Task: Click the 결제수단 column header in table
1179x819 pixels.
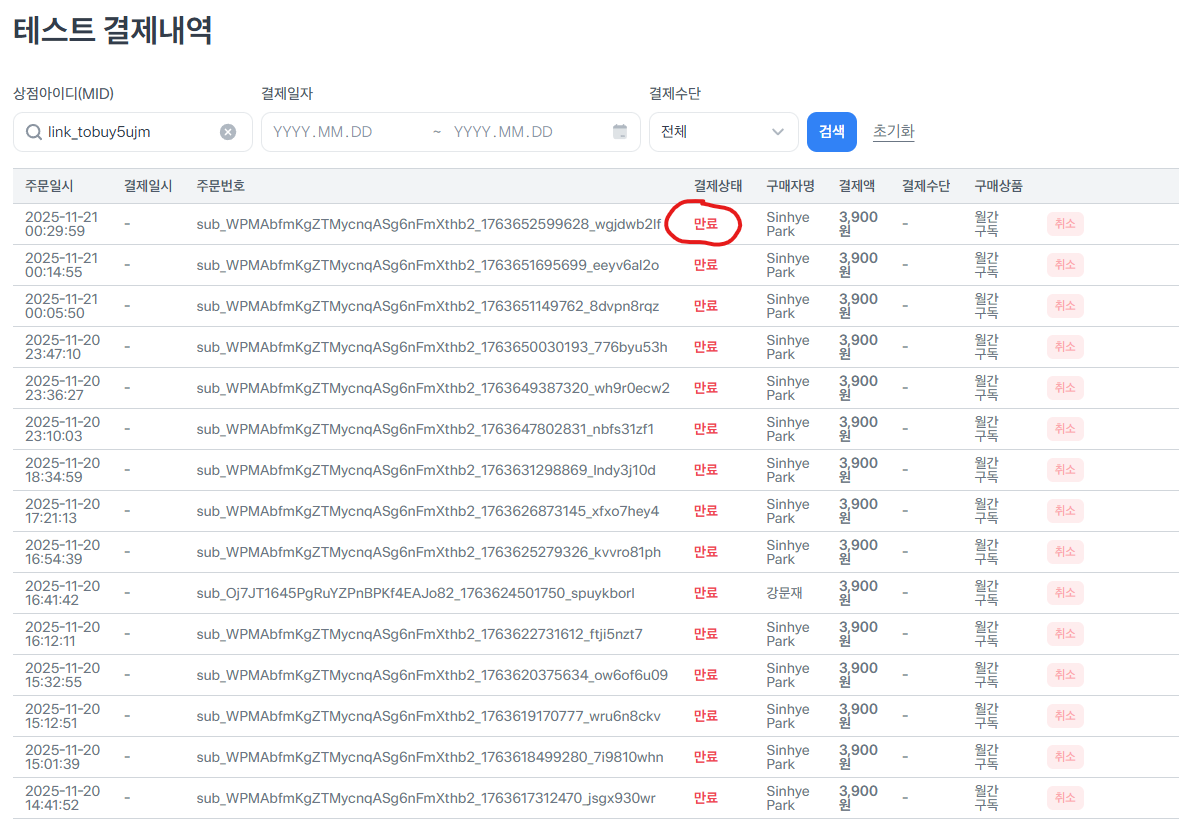Action: (x=926, y=187)
